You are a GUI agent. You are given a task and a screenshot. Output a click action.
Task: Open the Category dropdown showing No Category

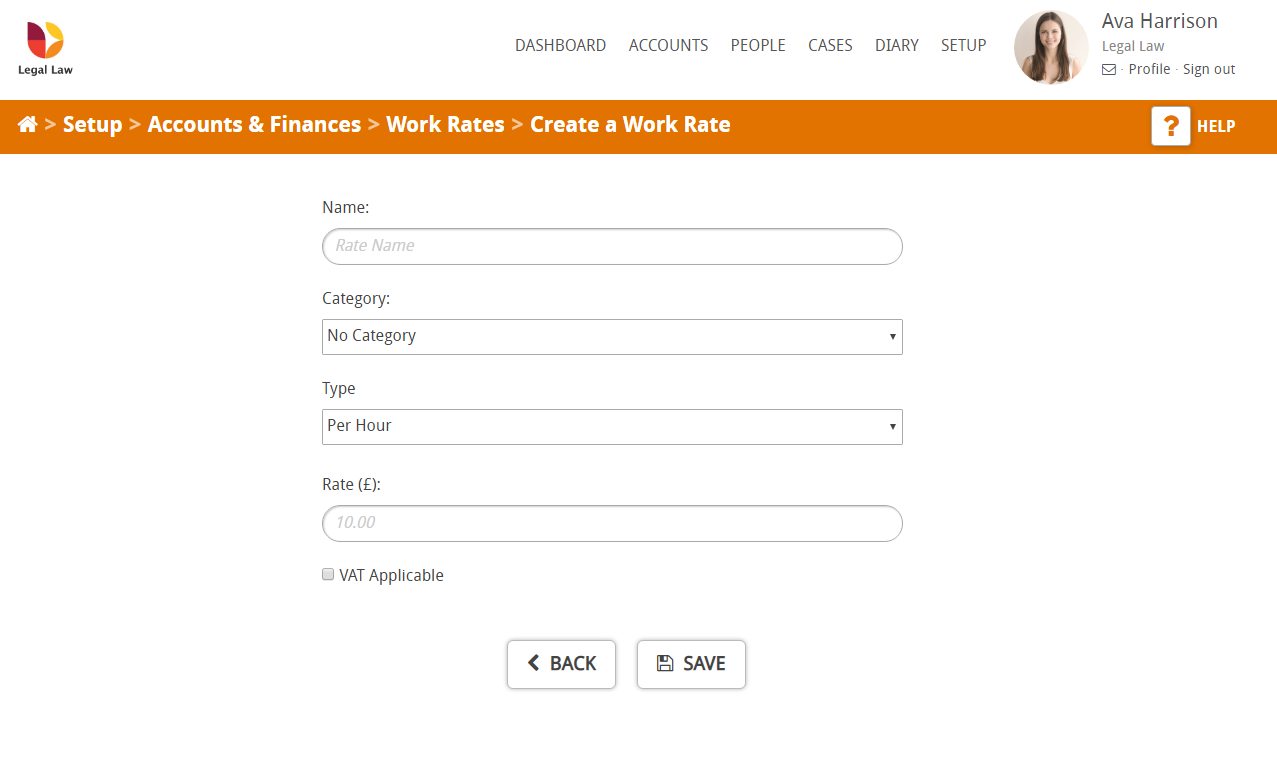pyautogui.click(x=611, y=336)
